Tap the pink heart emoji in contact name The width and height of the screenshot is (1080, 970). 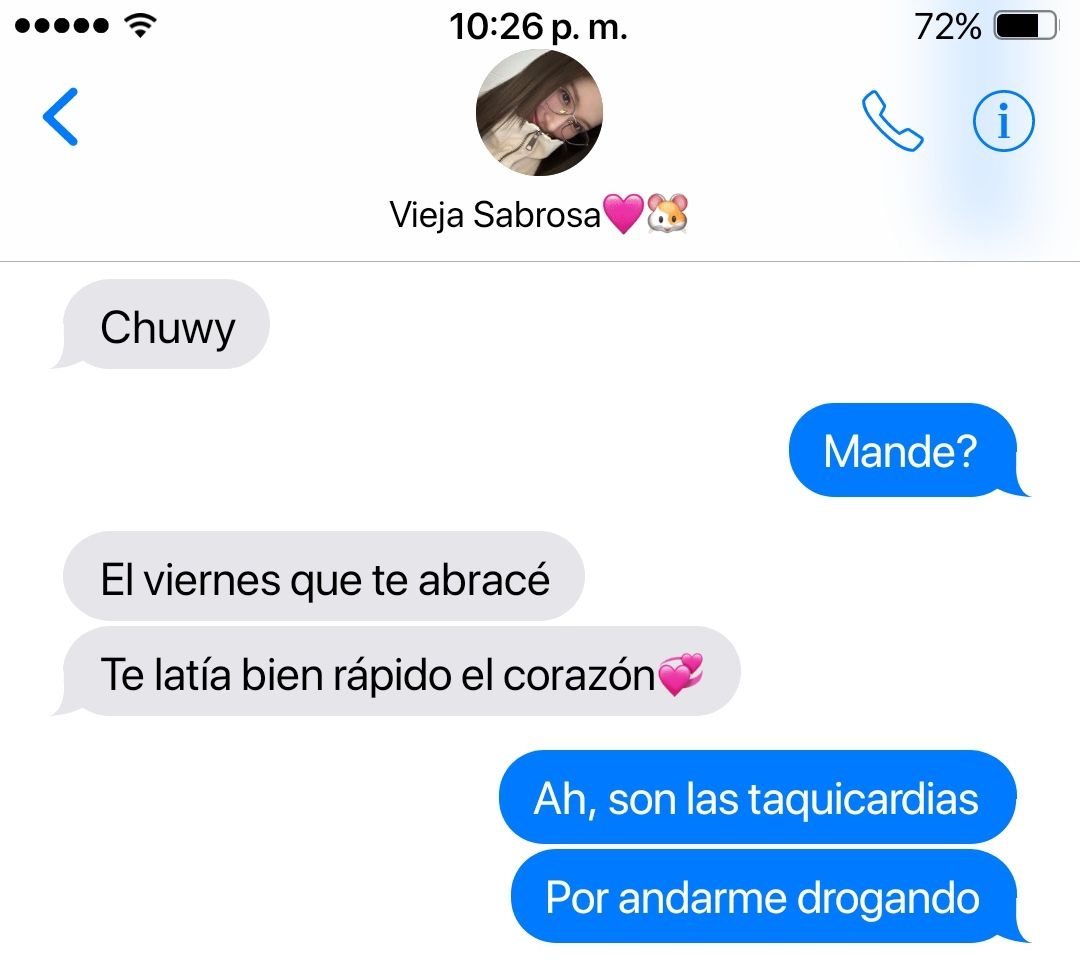pyautogui.click(x=623, y=213)
